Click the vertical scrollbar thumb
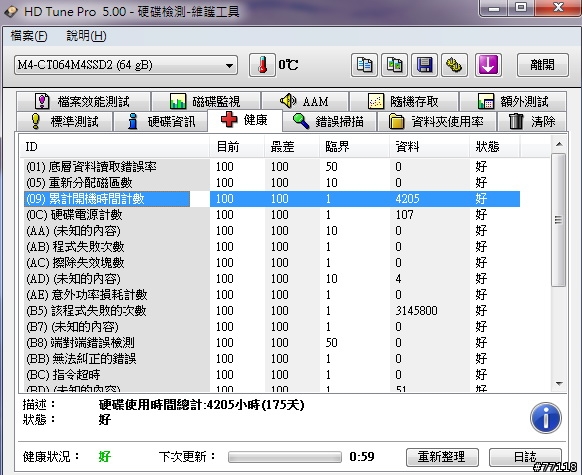 click(x=558, y=220)
